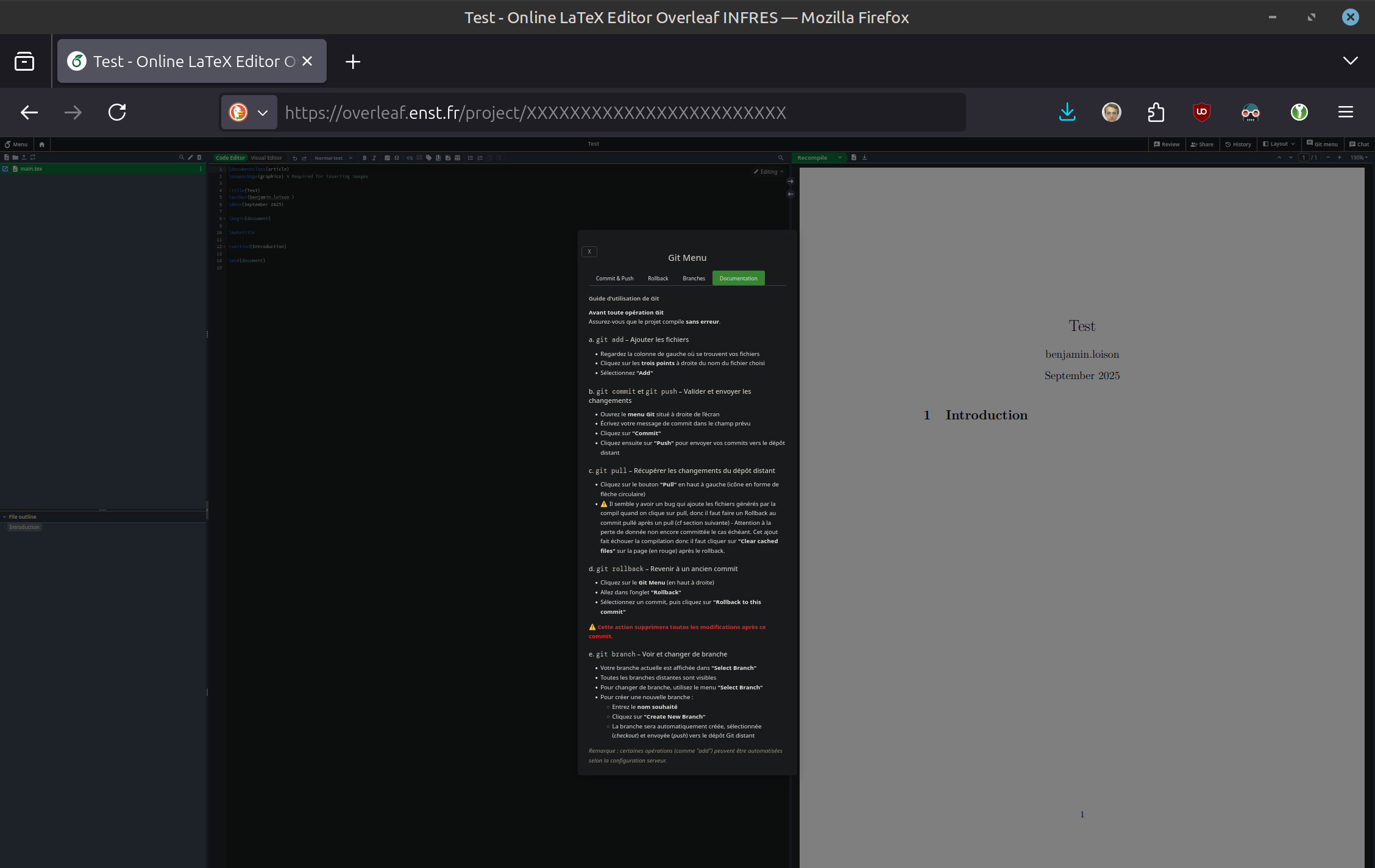Image resolution: width=1375 pixels, height=868 pixels.
Task: Click the Bold formatting icon
Action: [364, 158]
